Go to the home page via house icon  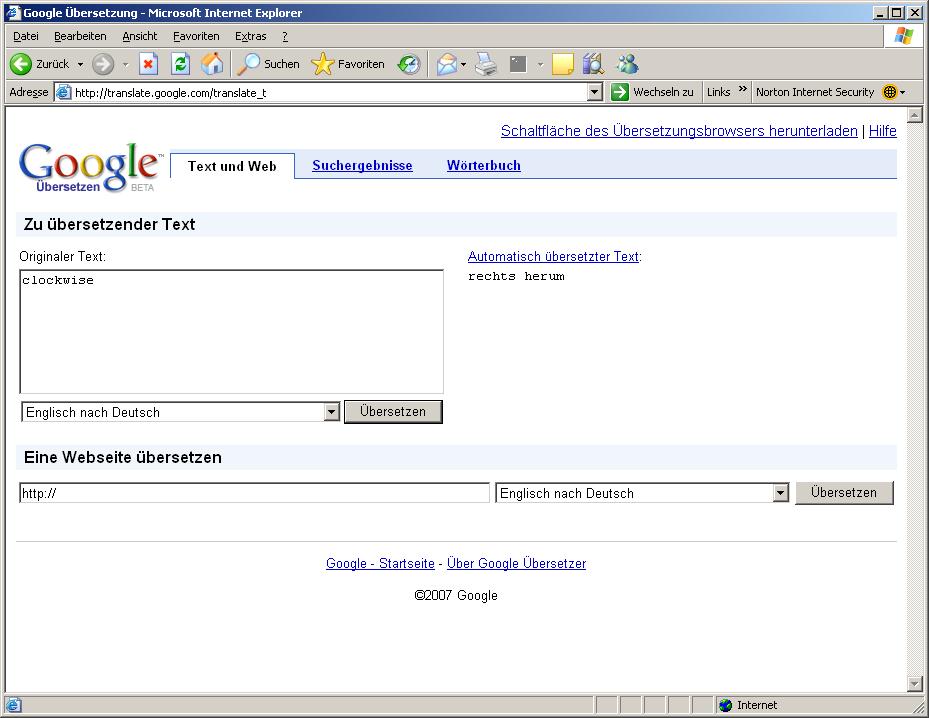click(x=212, y=64)
